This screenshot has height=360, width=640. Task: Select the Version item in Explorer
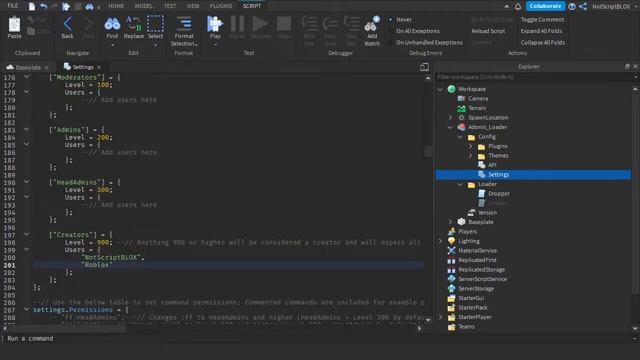coord(487,213)
